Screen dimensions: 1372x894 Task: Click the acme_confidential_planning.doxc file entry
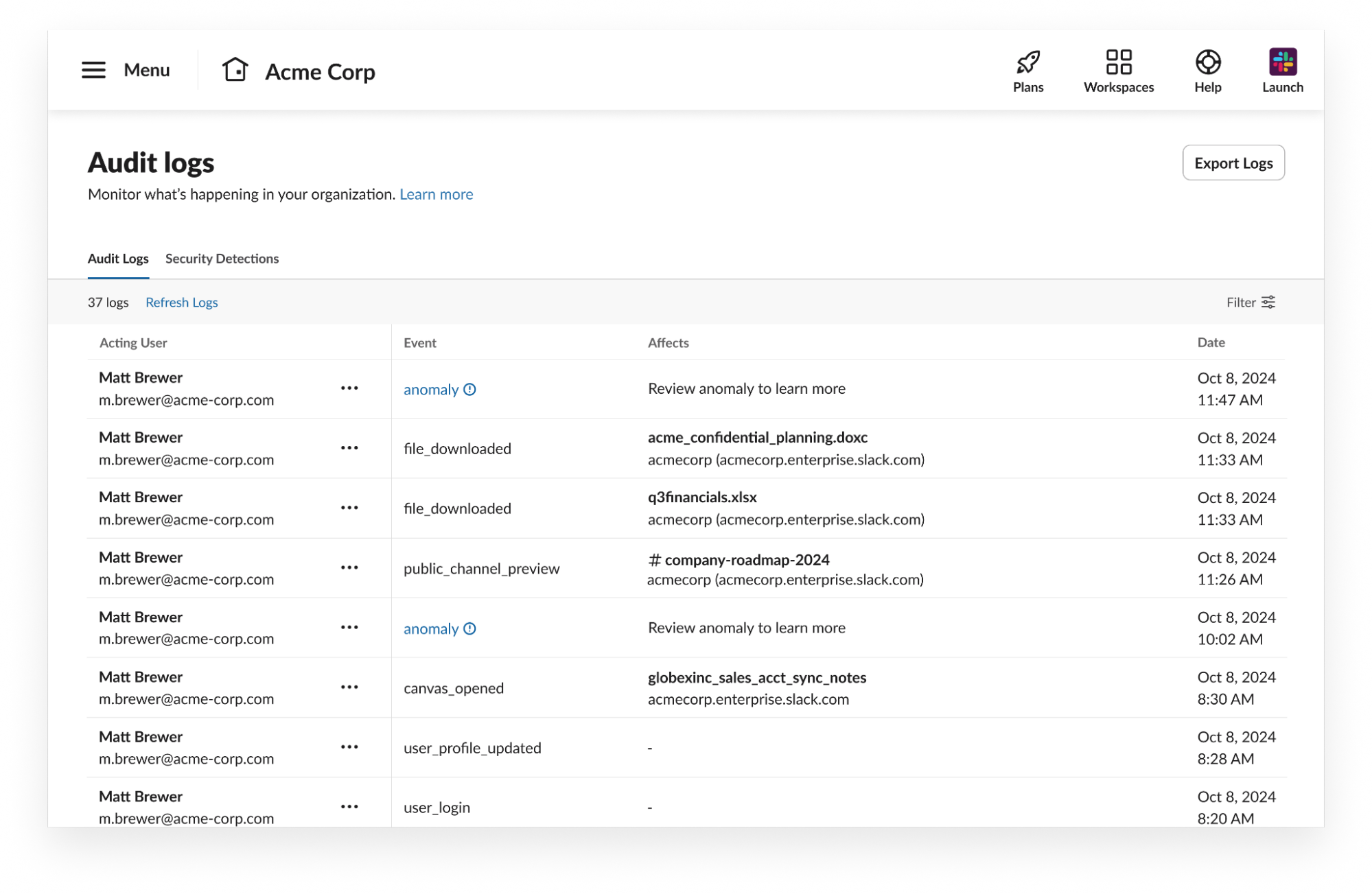(758, 437)
